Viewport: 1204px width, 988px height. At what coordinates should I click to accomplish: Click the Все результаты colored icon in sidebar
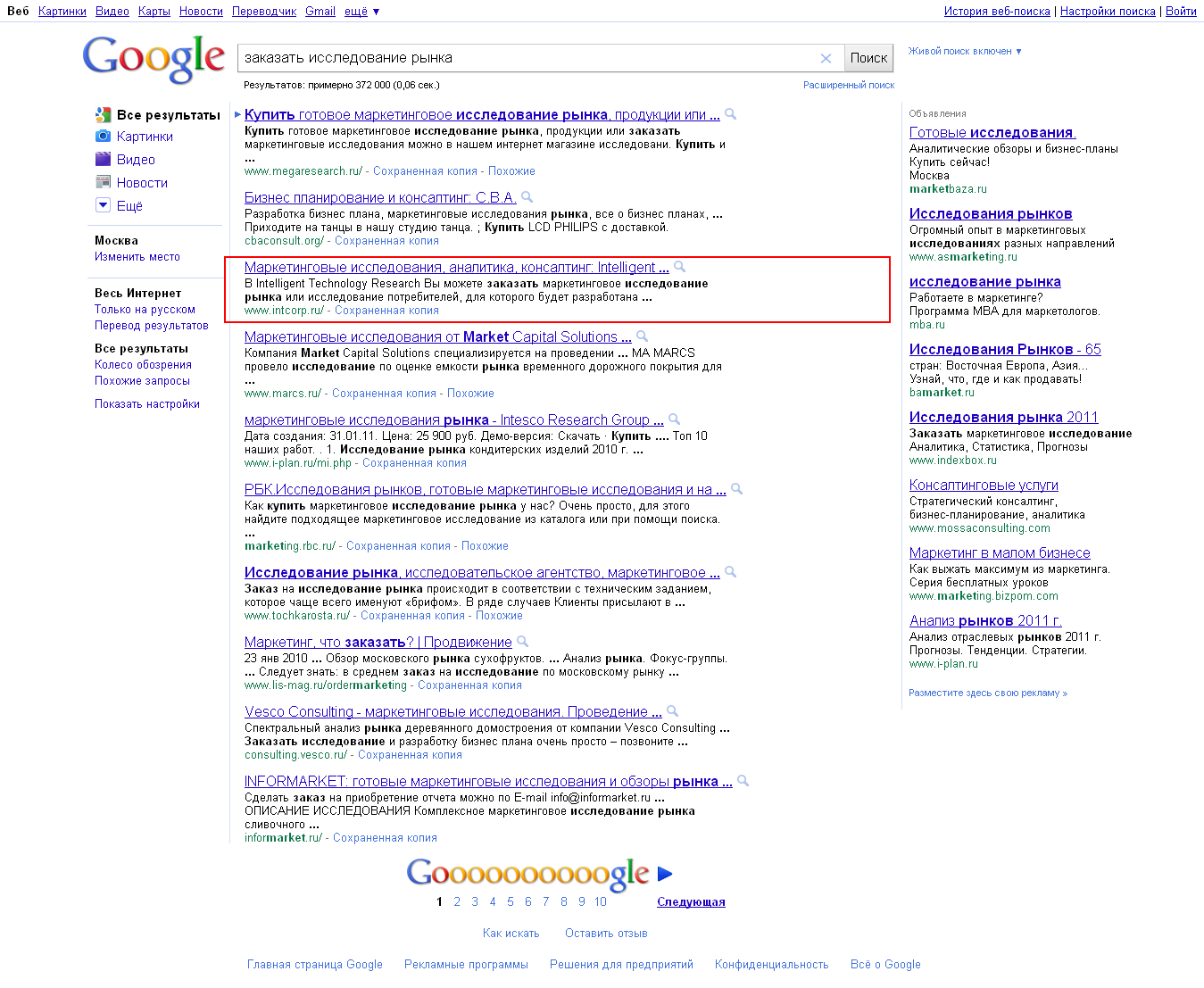(103, 114)
